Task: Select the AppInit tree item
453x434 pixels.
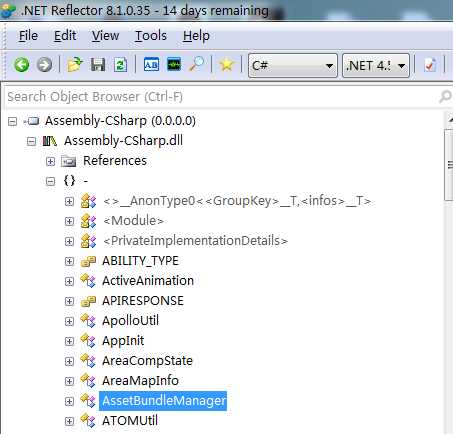Action: [x=123, y=341]
